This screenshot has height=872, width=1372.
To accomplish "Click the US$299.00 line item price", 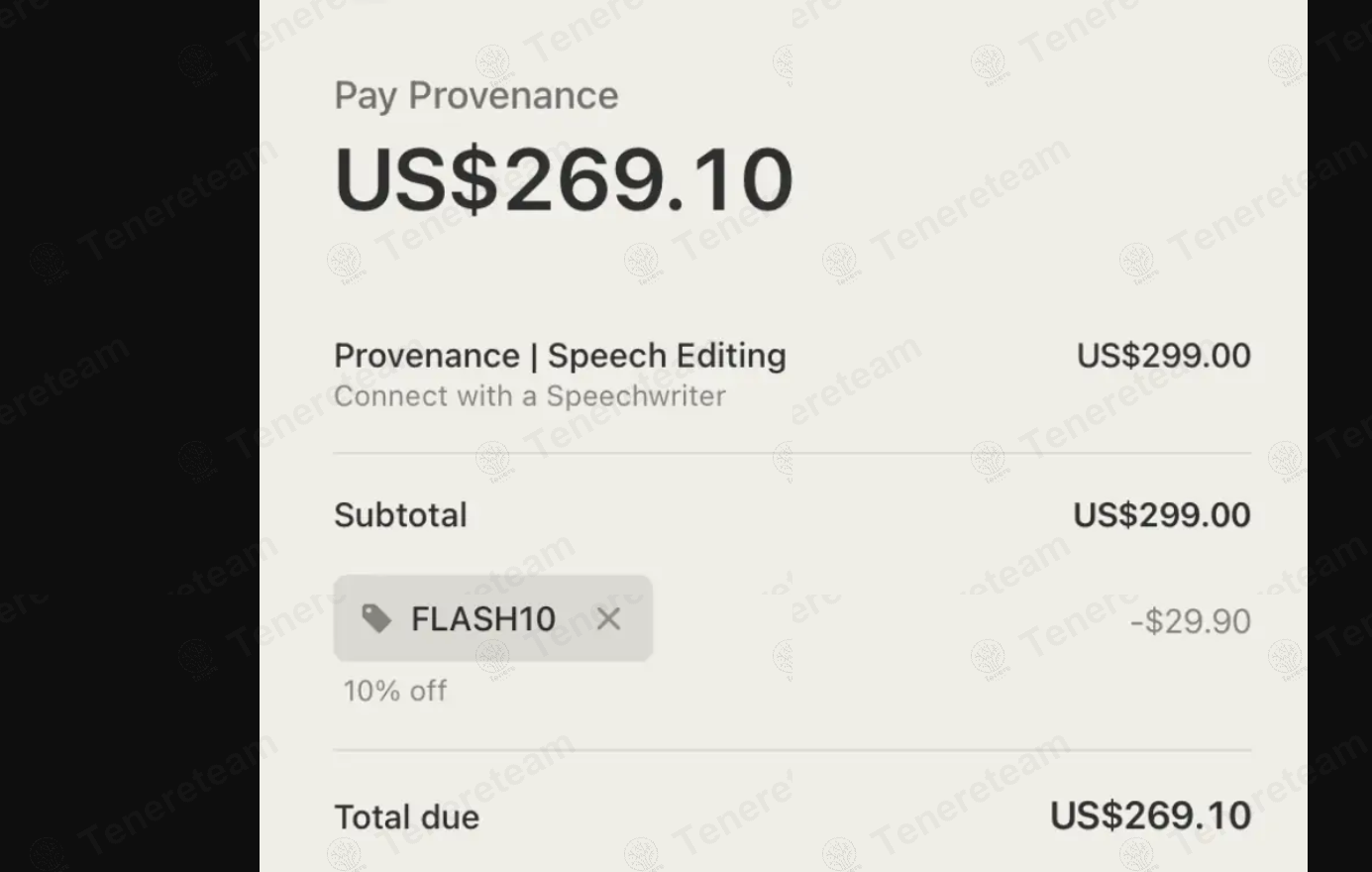I will pos(1163,356).
